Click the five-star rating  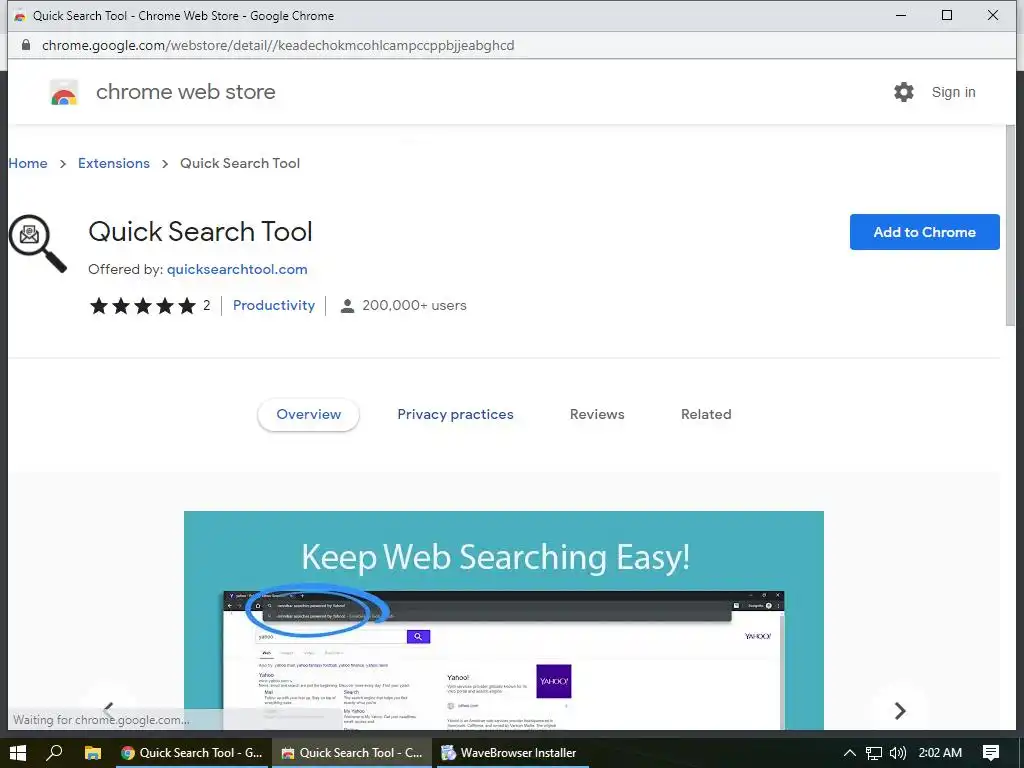[143, 306]
